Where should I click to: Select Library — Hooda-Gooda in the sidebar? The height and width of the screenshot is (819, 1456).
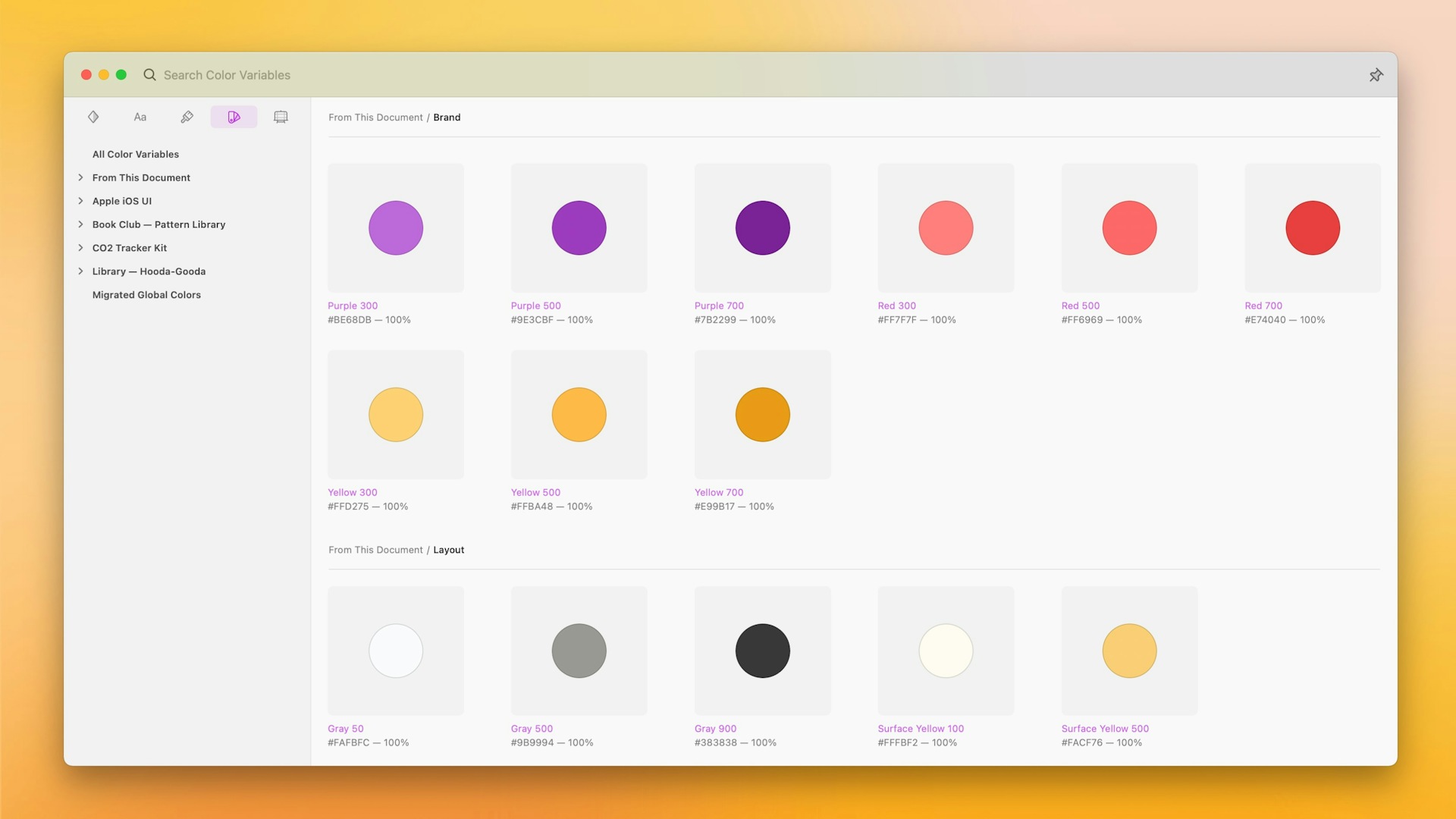click(x=149, y=271)
